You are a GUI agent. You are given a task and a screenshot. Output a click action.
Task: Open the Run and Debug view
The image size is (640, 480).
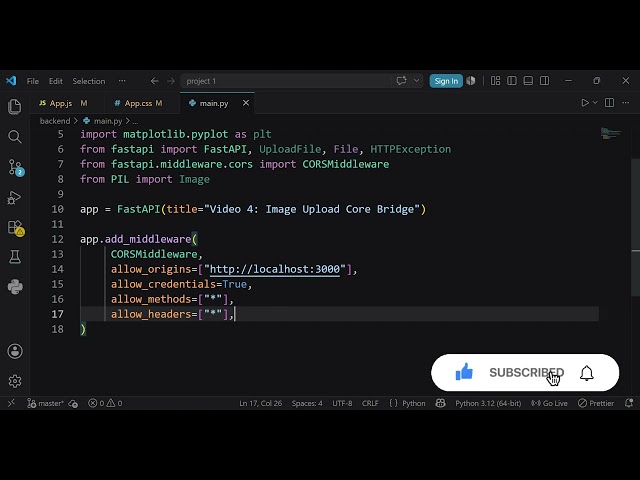(x=14, y=198)
